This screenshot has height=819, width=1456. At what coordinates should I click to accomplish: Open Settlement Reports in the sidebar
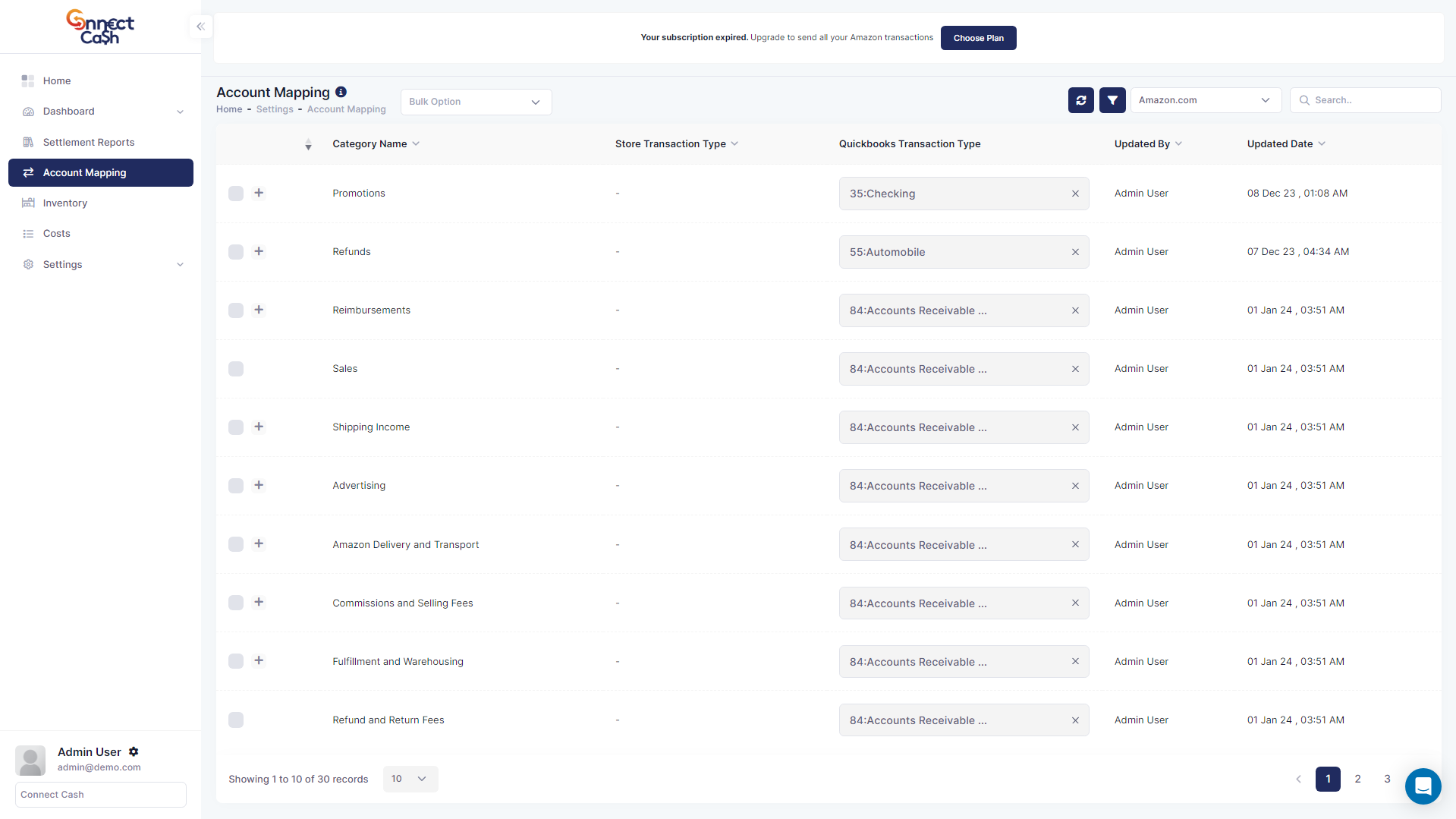coord(88,142)
